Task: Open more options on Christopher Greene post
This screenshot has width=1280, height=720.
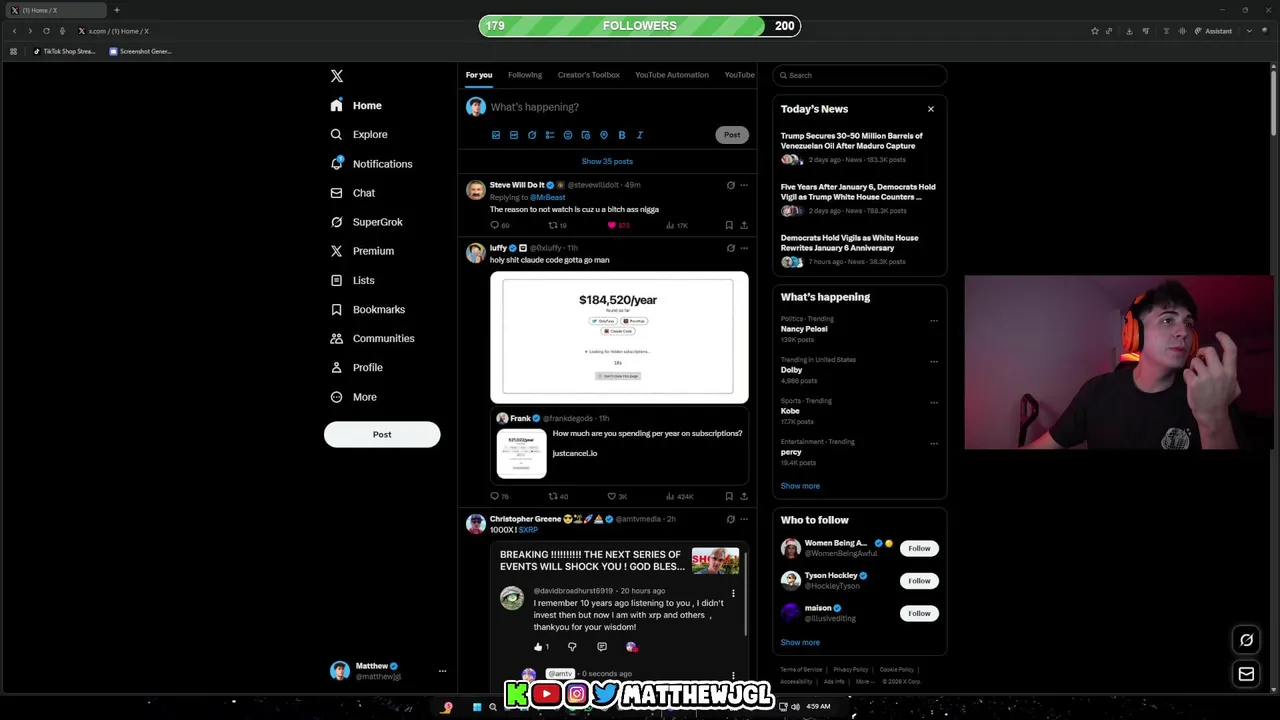Action: (x=744, y=519)
